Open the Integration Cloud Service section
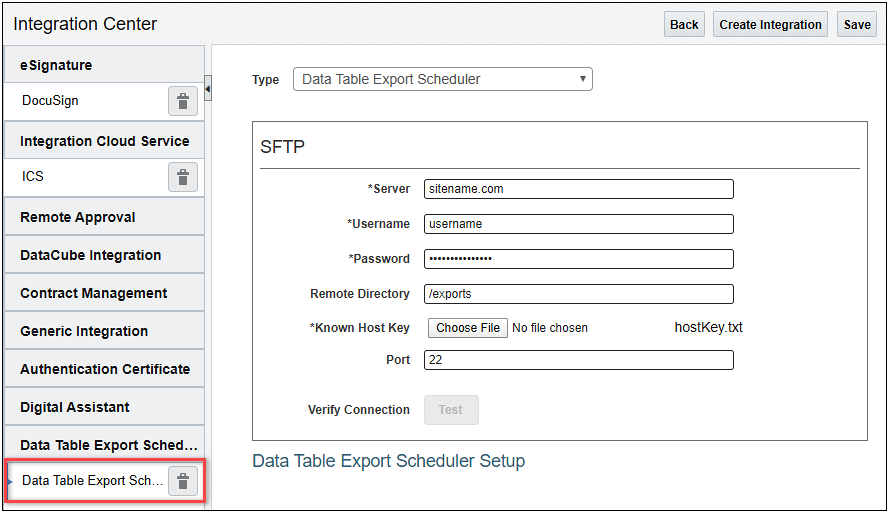Screen dimensions: 889x513 [x=104, y=141]
